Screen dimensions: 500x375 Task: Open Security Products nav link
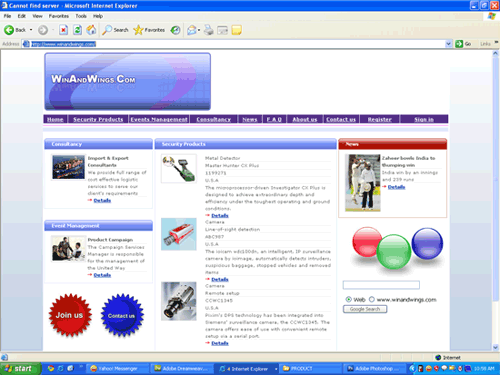point(98,119)
